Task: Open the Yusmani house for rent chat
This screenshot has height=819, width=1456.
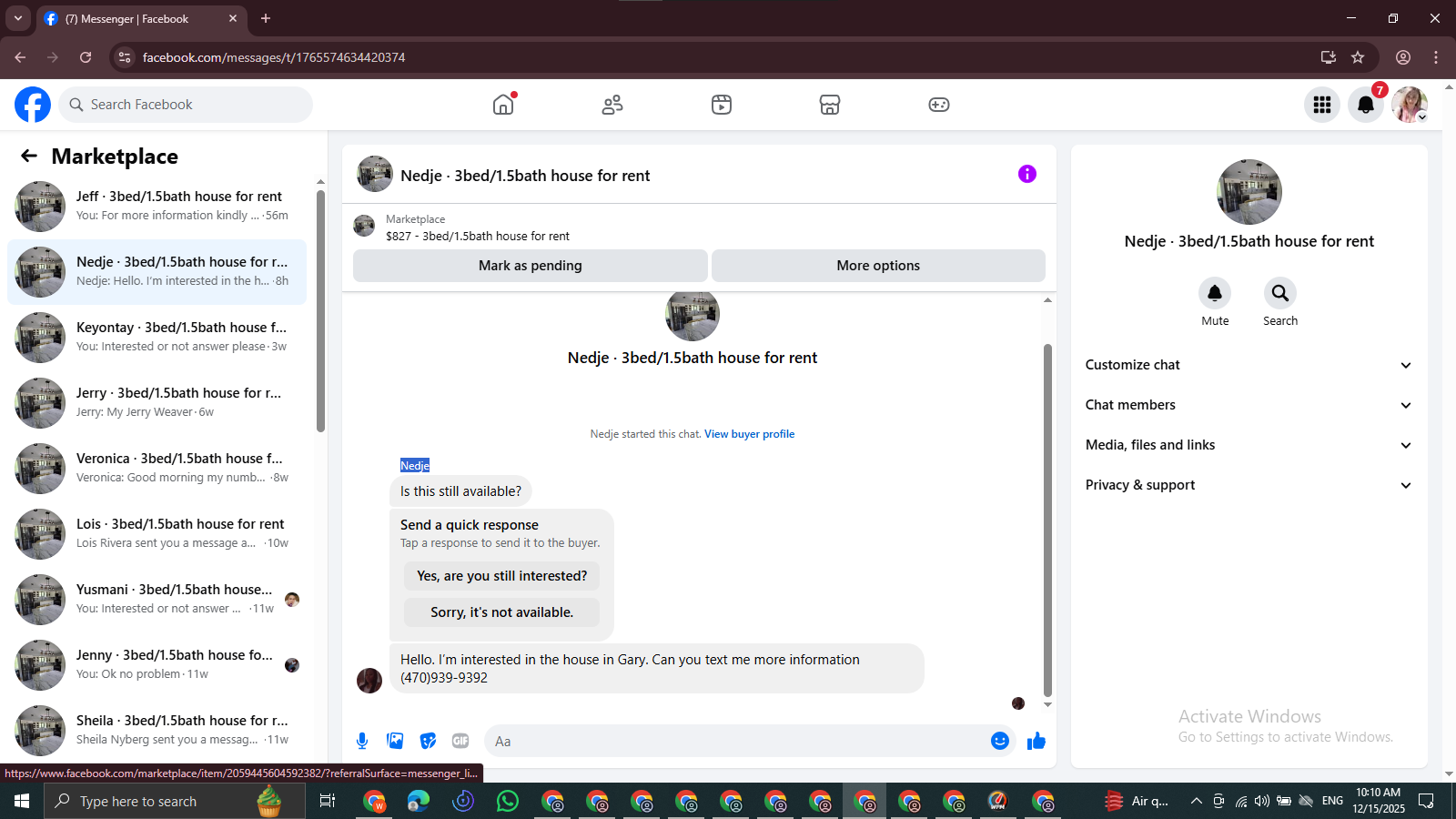Action: 157,600
